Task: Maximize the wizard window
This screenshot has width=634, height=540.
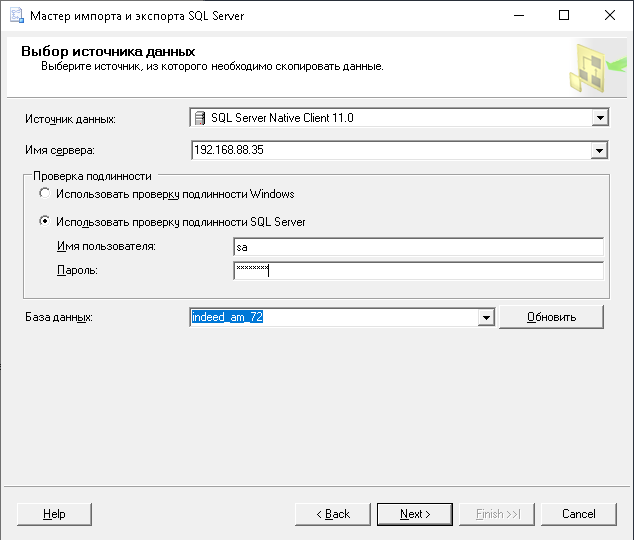Action: [x=564, y=16]
